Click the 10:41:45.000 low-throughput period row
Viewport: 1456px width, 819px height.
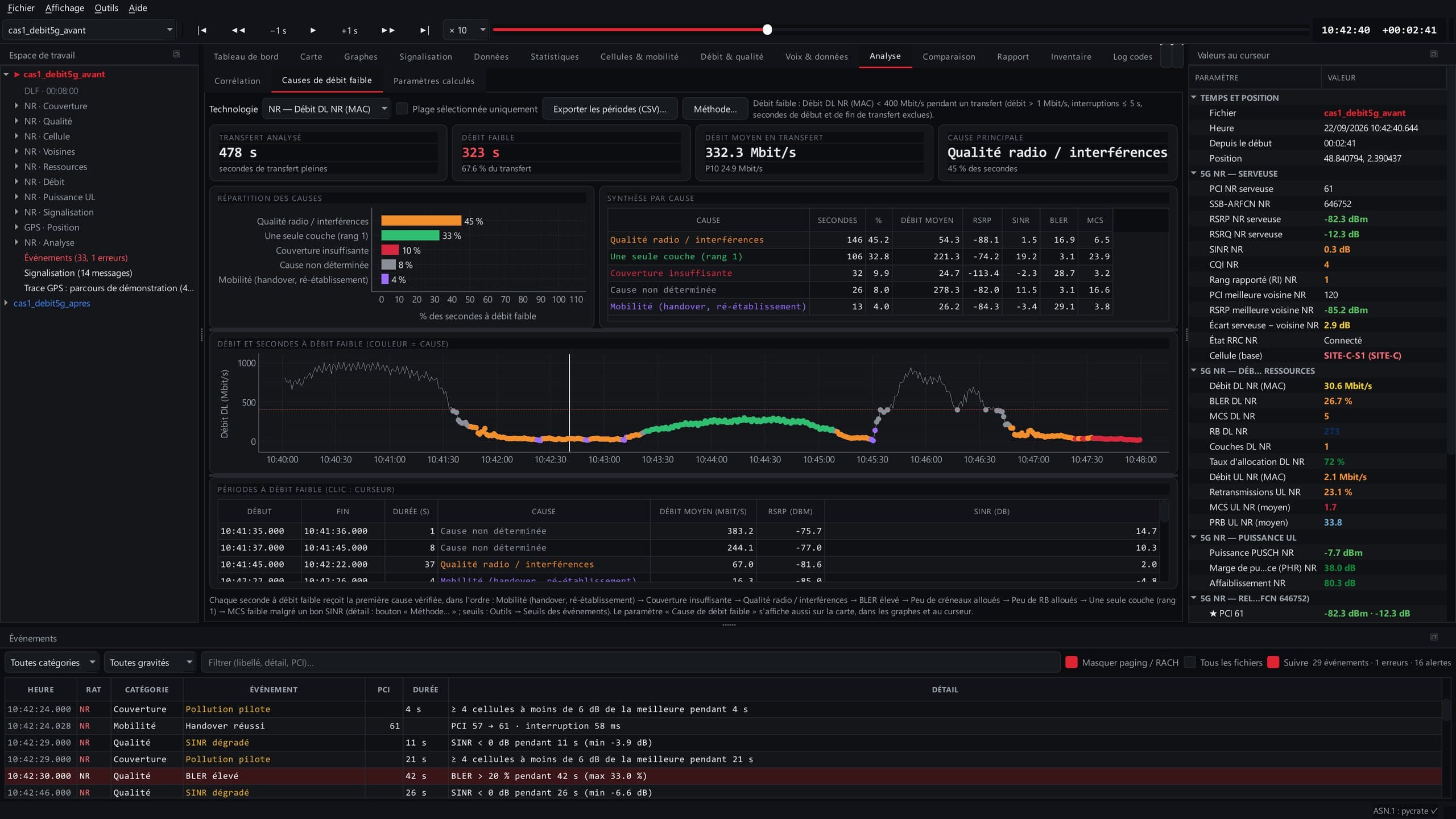(688, 564)
